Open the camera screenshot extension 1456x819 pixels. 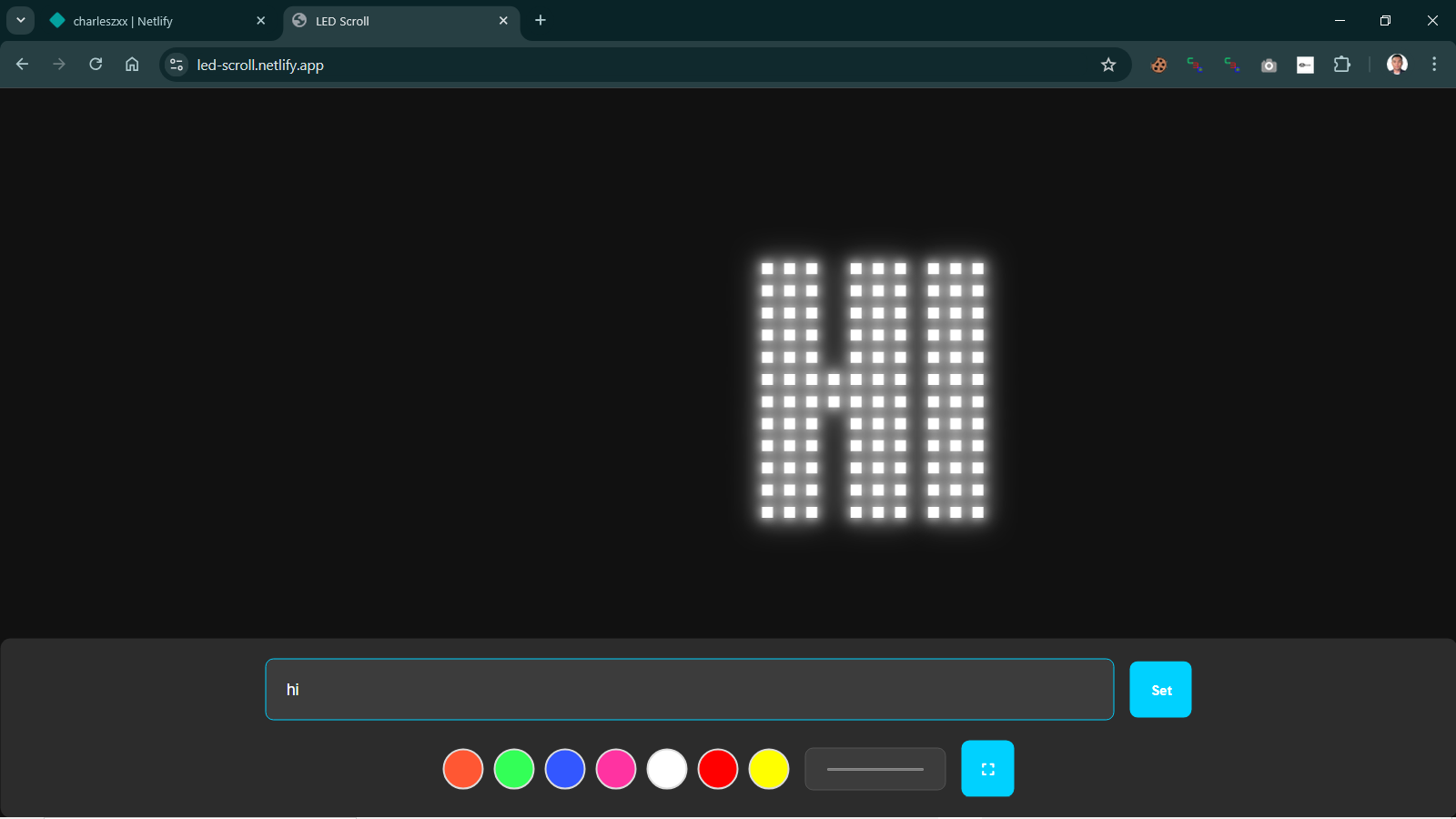1269,65
